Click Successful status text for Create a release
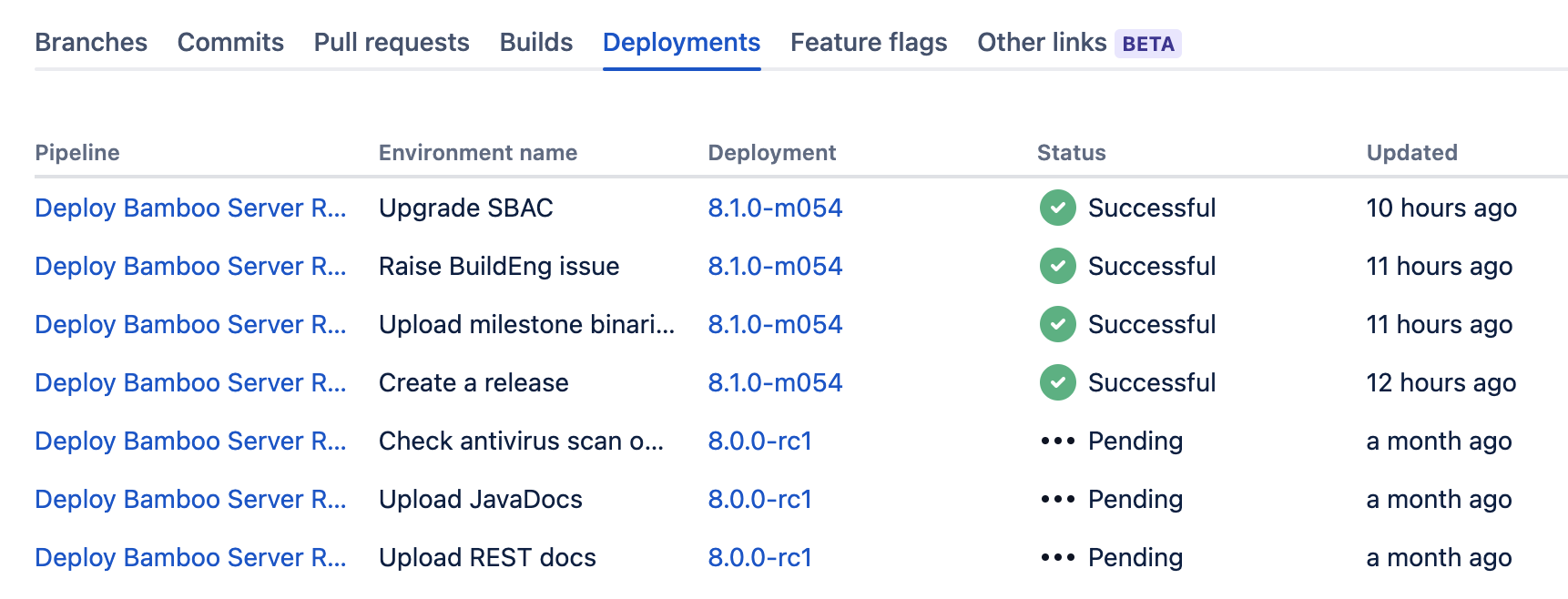Image resolution: width=1568 pixels, height=599 pixels. (x=1152, y=382)
